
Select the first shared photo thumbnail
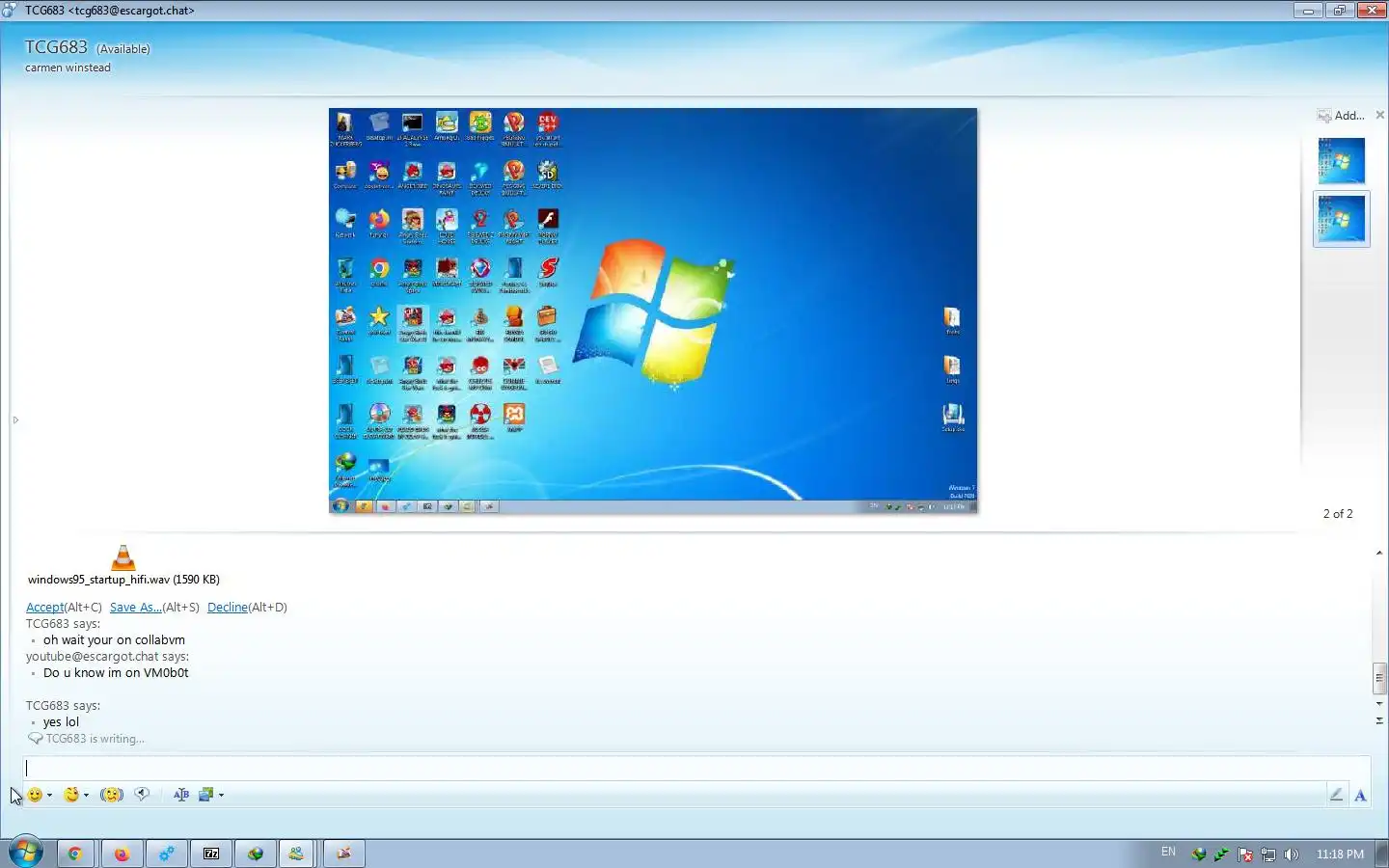coord(1341,161)
